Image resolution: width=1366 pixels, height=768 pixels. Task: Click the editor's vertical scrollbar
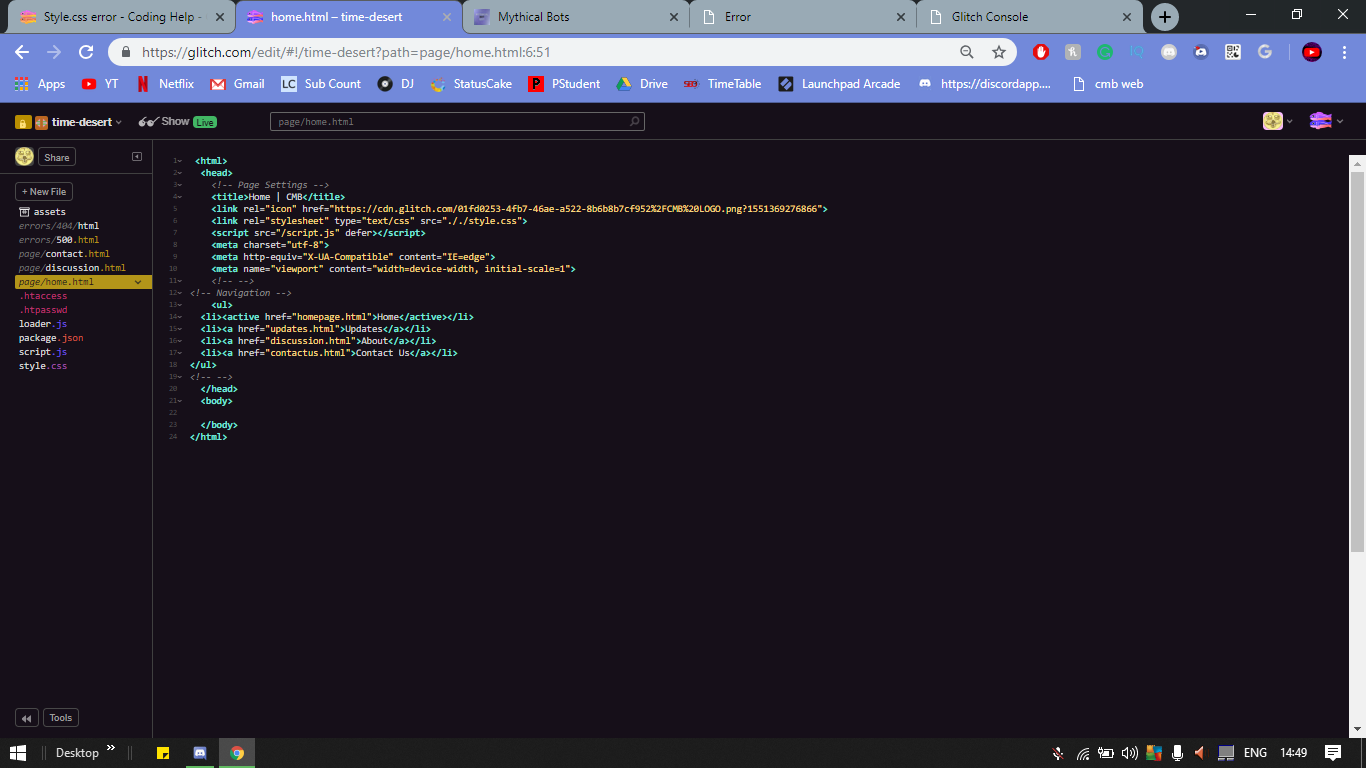pyautogui.click(x=1357, y=360)
